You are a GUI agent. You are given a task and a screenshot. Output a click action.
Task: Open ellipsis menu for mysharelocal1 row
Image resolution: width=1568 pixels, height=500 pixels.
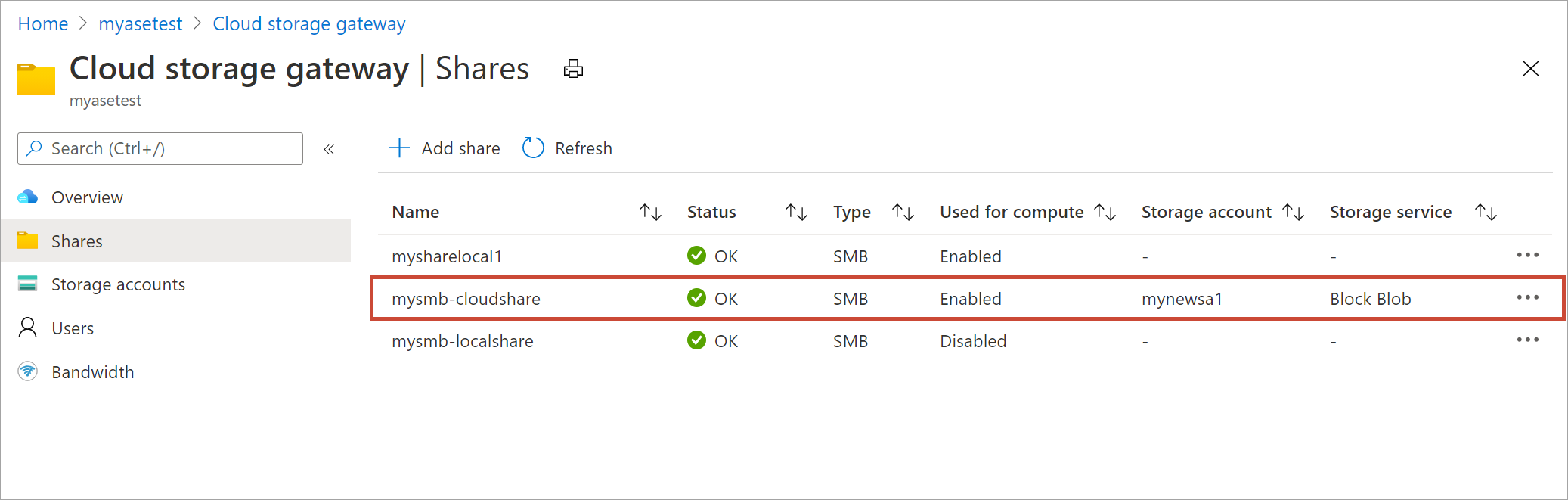1527,256
